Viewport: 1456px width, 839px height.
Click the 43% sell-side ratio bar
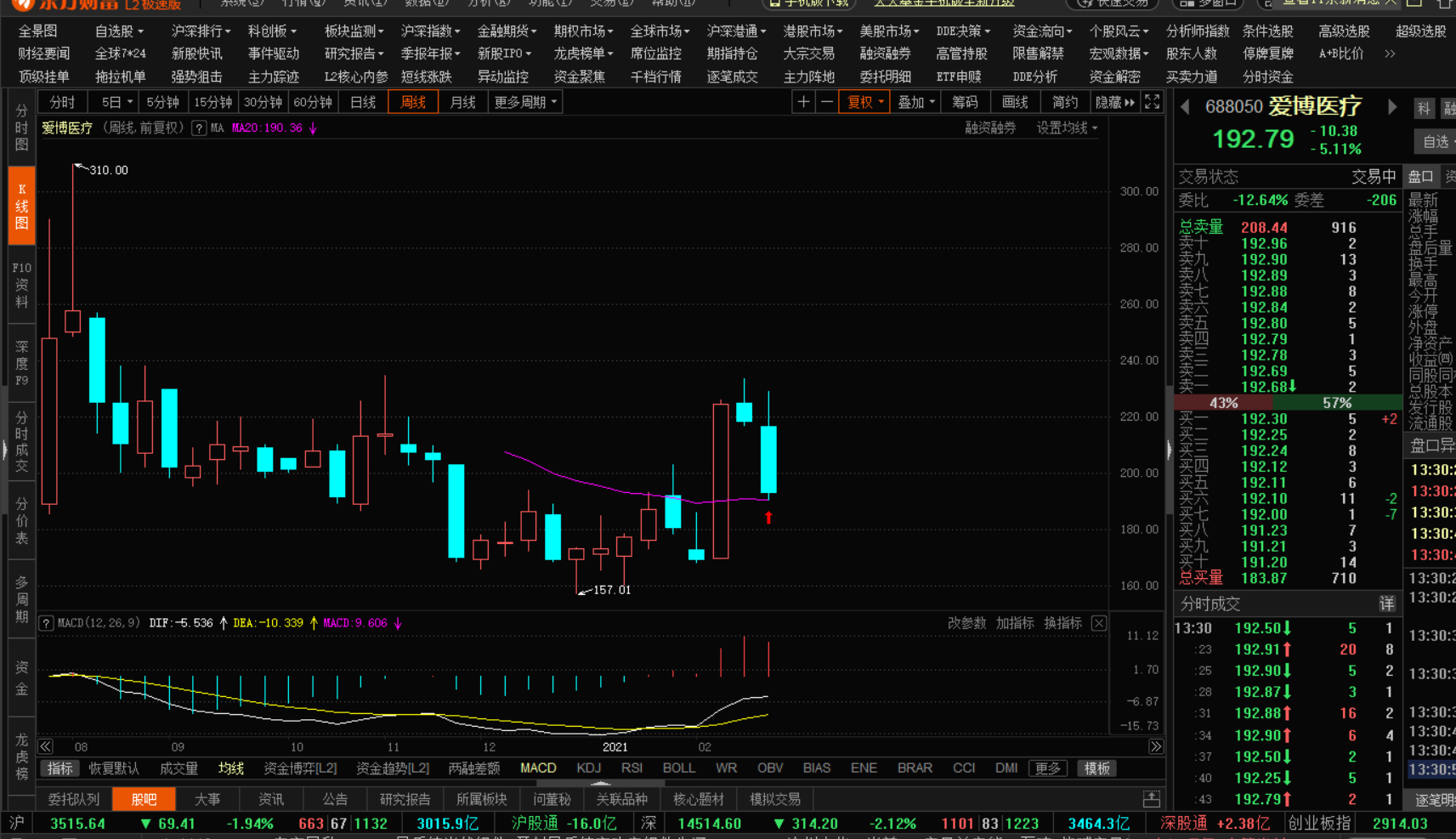[x=1223, y=403]
